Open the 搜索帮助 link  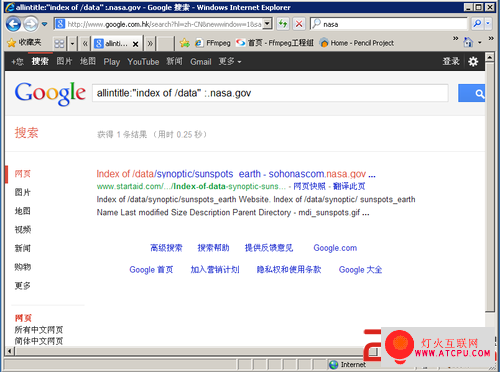click(213, 248)
